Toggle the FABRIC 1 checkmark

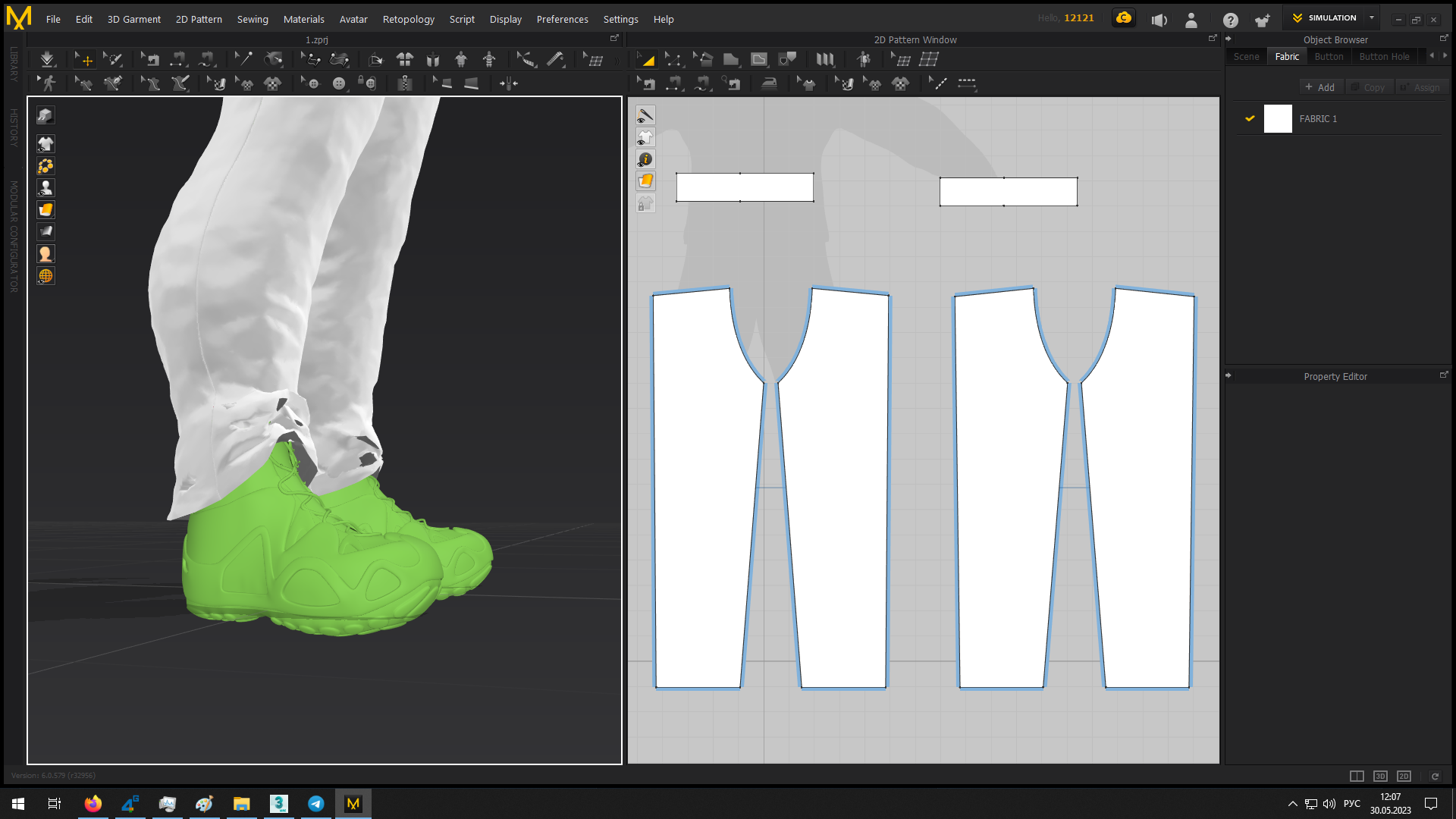point(1250,118)
